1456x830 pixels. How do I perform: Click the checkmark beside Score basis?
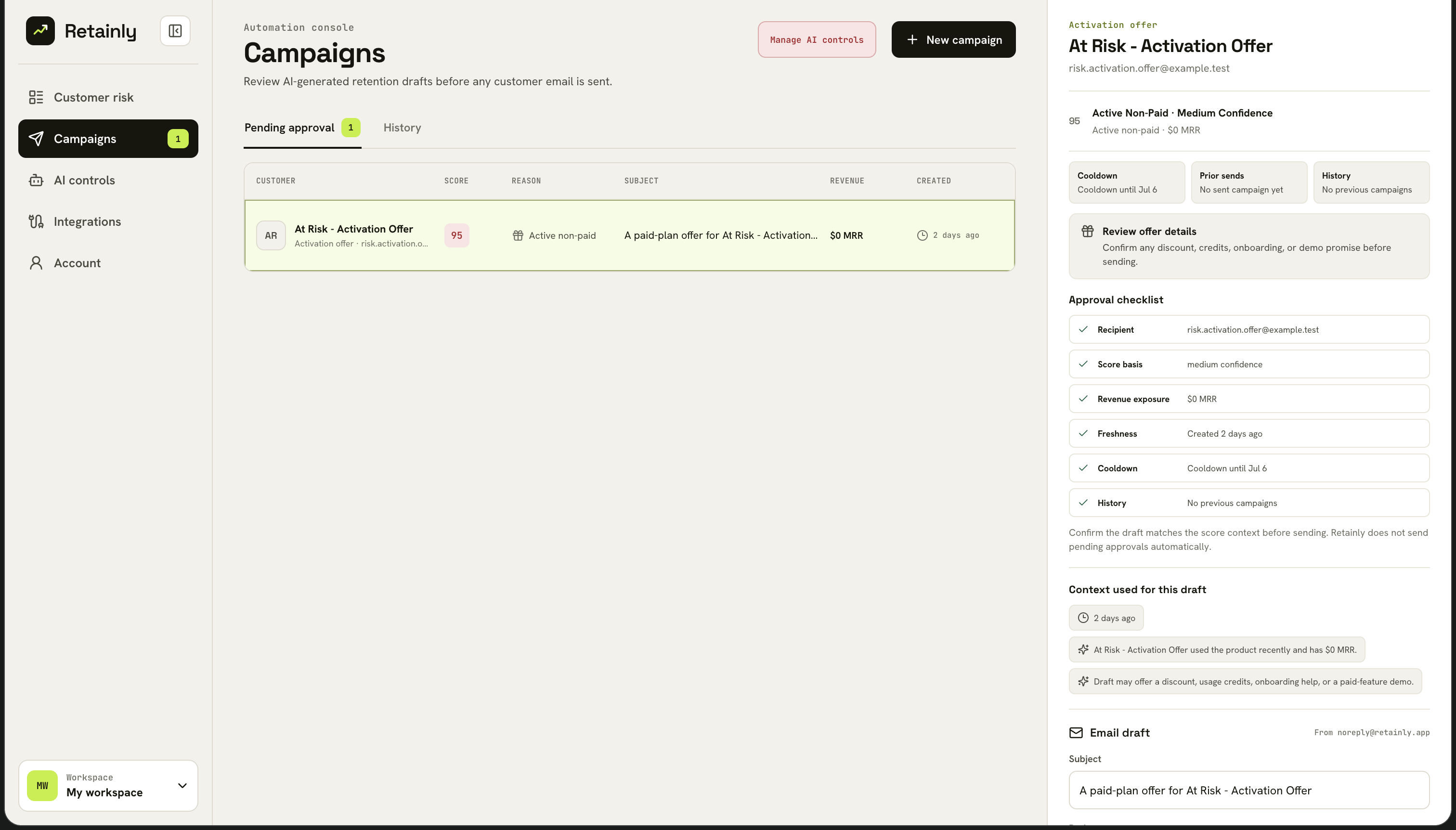tap(1083, 364)
